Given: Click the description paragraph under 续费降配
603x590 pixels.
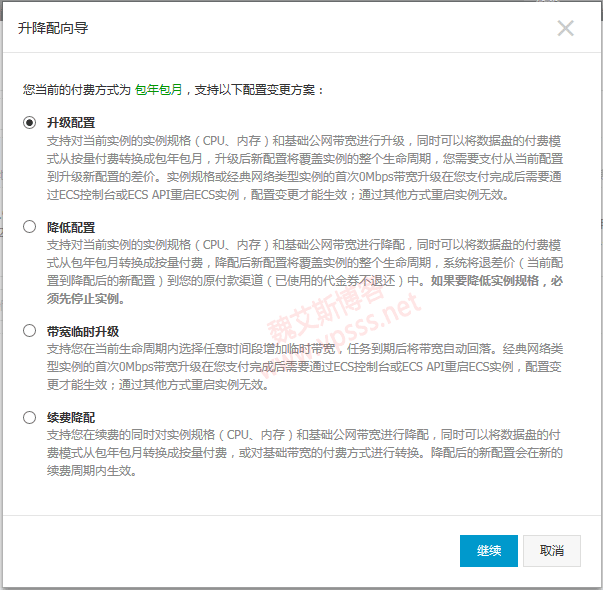Looking at the screenshot, I should [x=300, y=453].
